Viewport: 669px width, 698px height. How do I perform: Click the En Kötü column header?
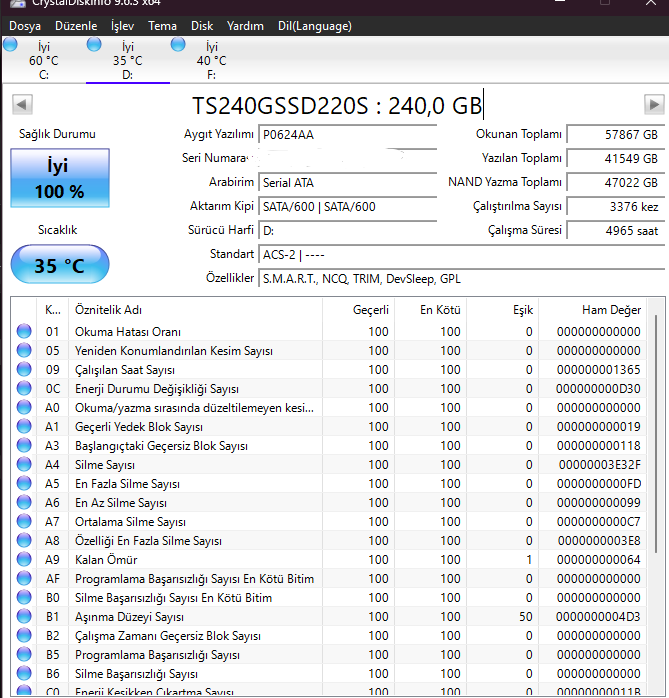point(430,310)
